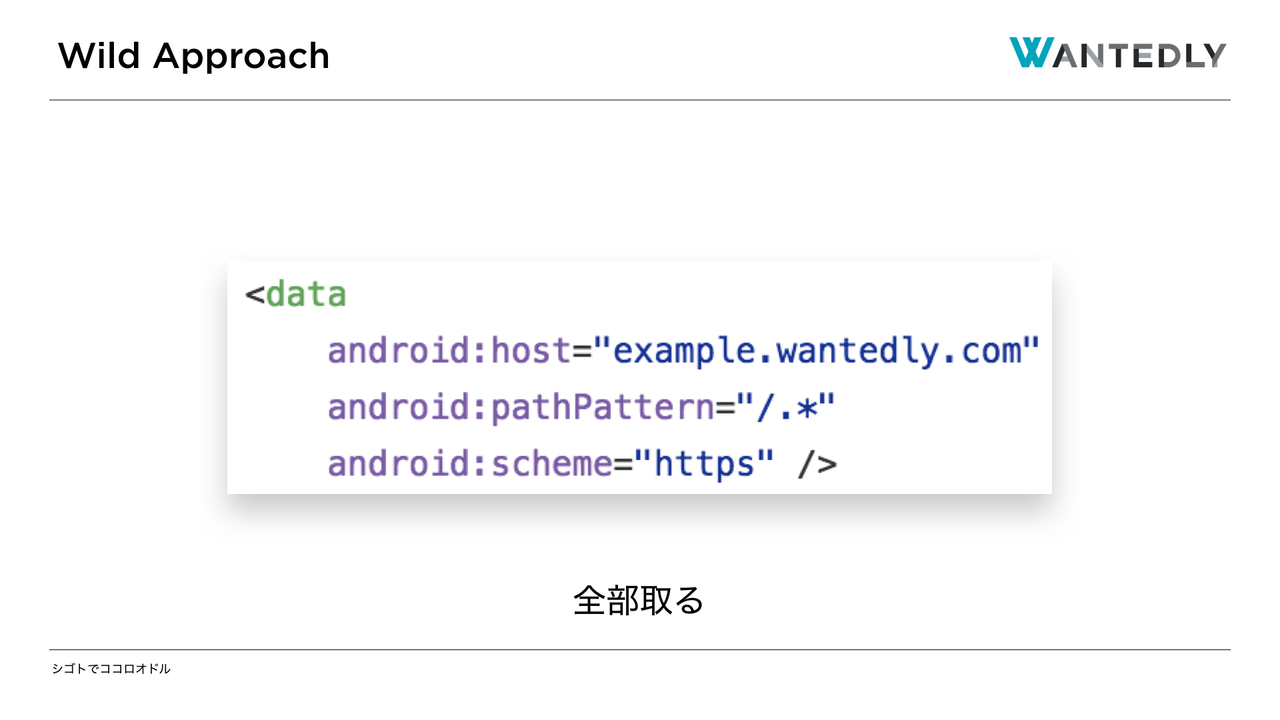Click the word Approach in title
This screenshot has width=1280, height=720.
point(241,56)
